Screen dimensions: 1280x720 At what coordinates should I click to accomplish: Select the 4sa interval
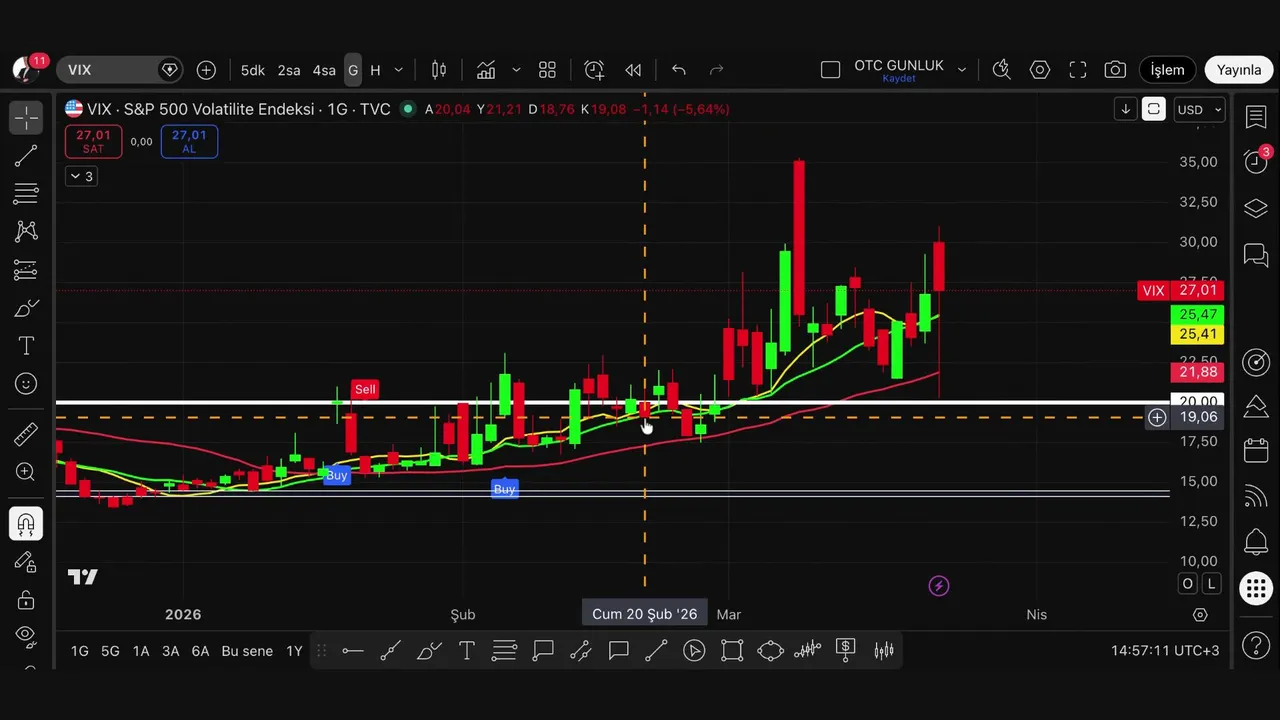[x=324, y=70]
